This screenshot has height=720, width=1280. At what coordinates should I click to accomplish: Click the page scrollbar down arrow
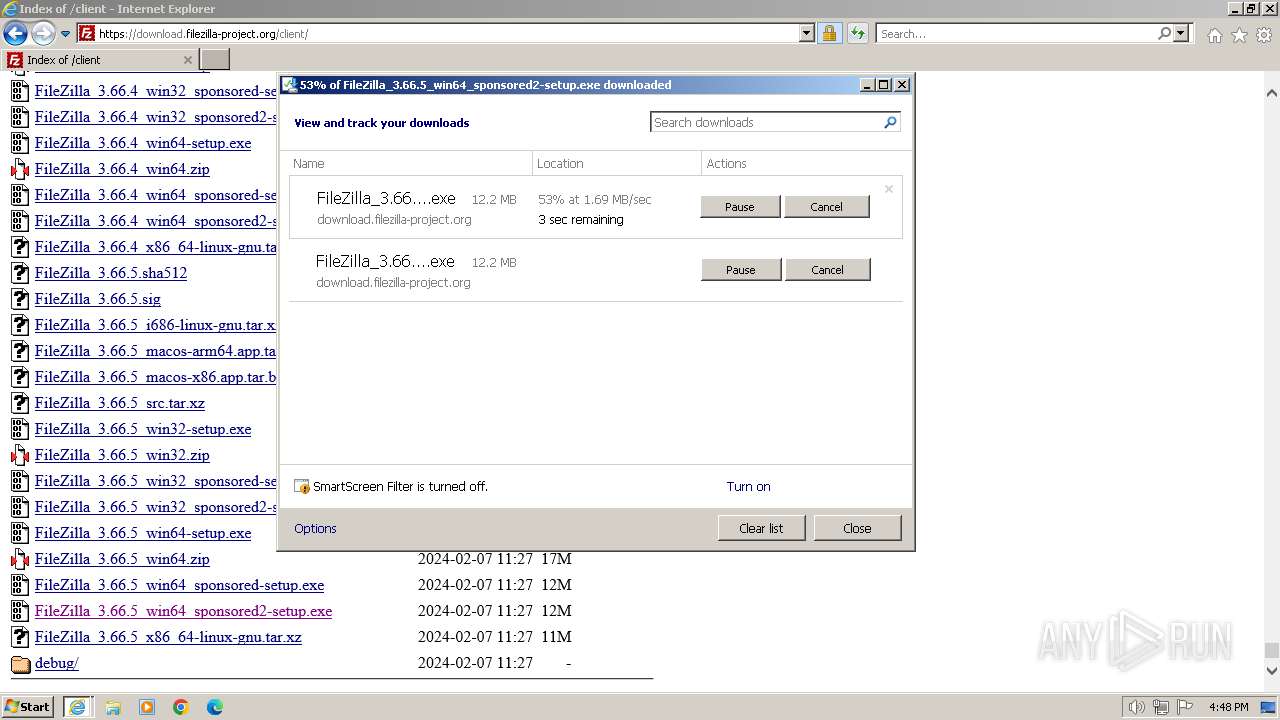(1271, 671)
